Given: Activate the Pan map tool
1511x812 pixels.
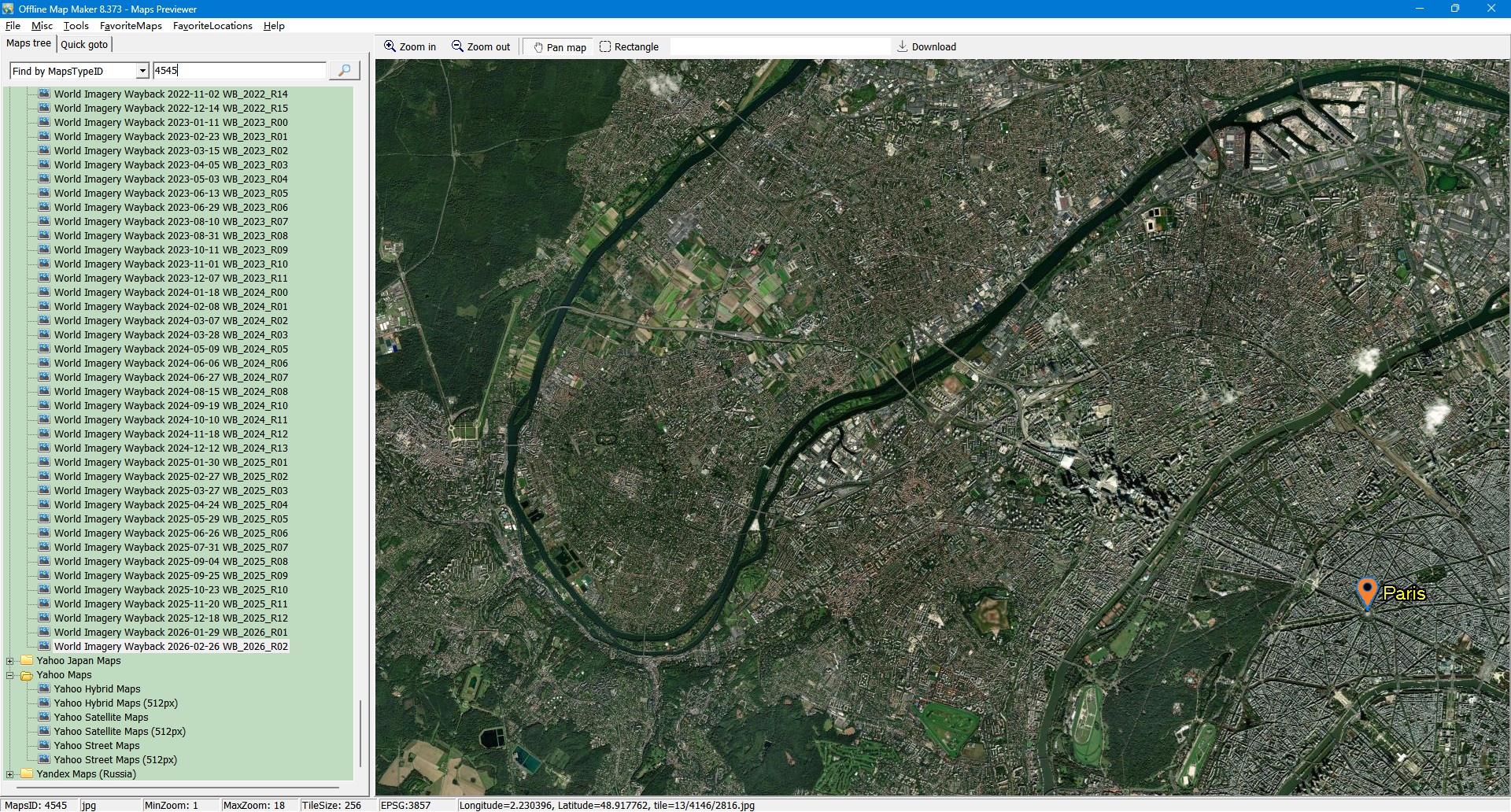Looking at the screenshot, I should (560, 47).
